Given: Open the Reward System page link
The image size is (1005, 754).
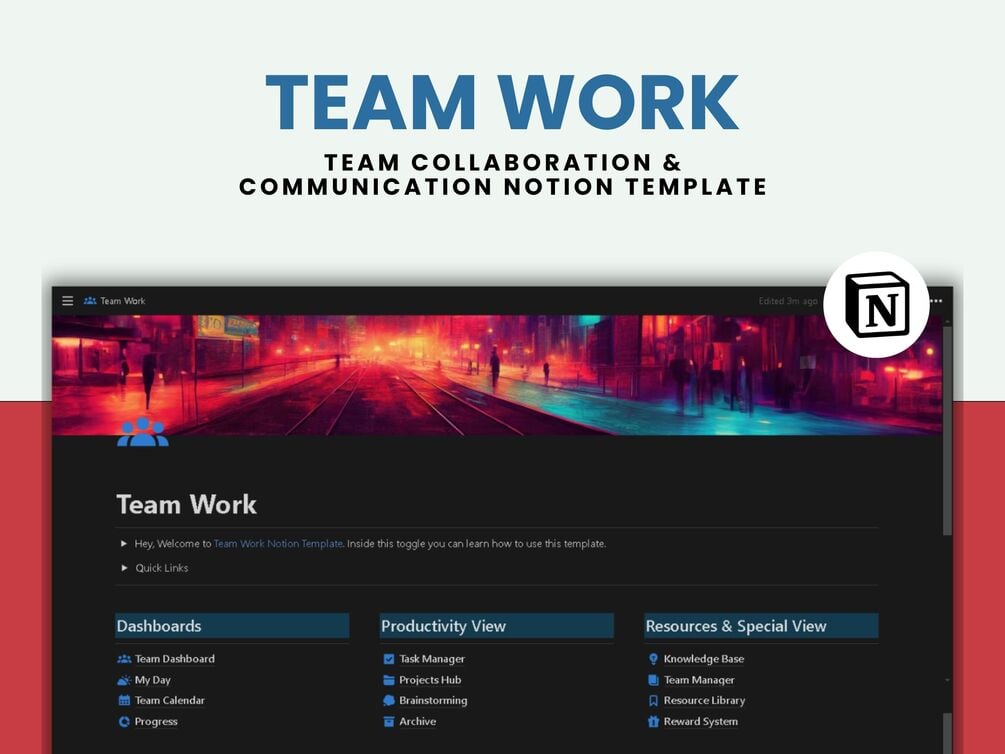Looking at the screenshot, I should point(701,721).
